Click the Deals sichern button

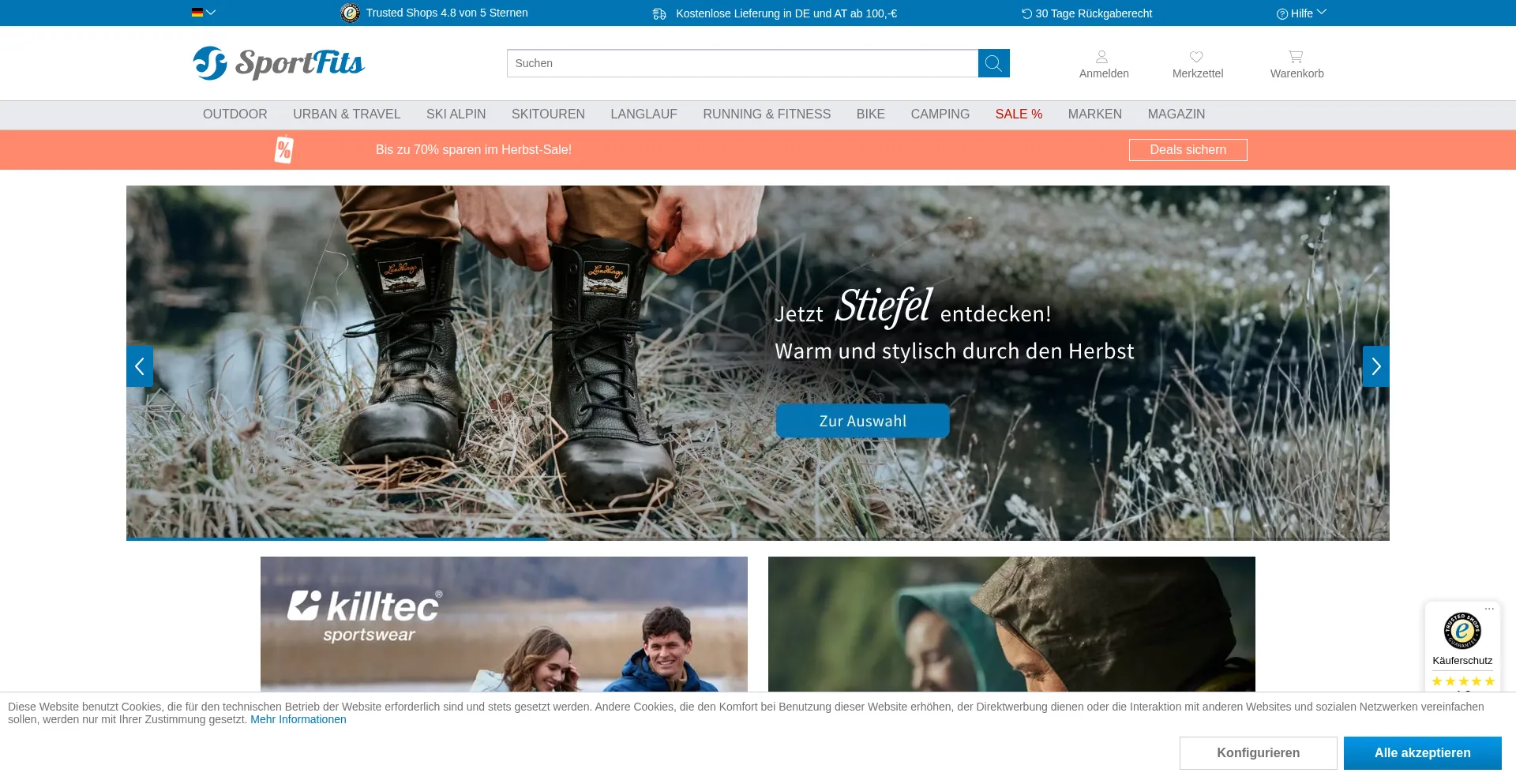1188,150
